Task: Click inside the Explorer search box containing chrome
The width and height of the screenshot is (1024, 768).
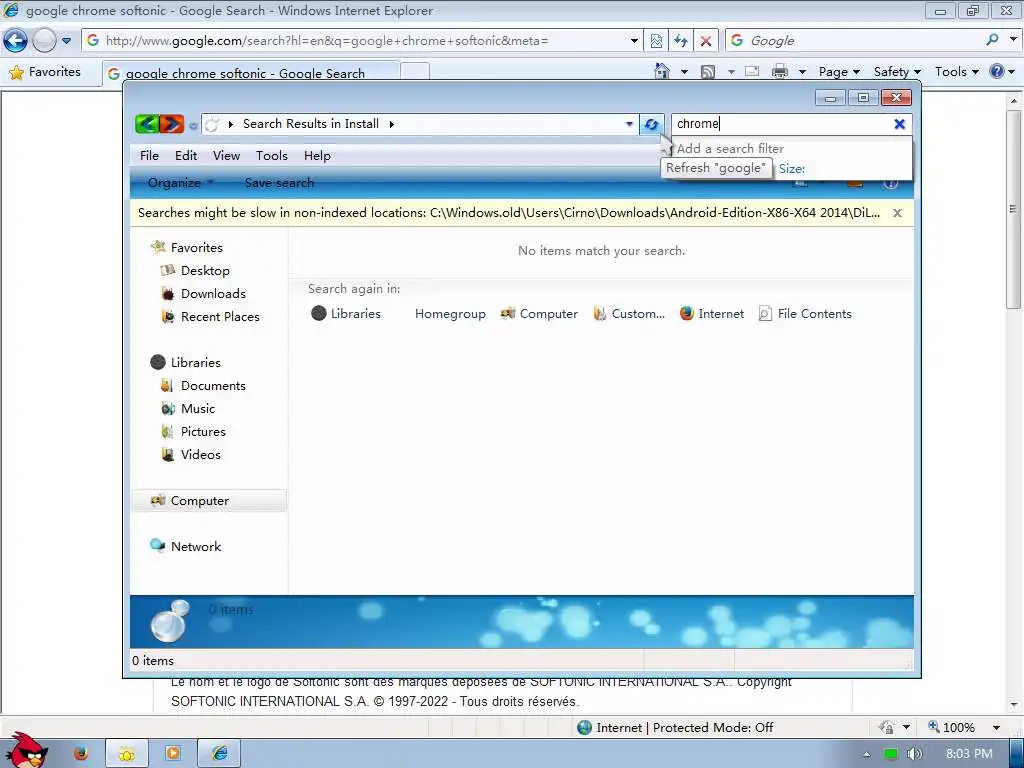Action: (x=782, y=124)
